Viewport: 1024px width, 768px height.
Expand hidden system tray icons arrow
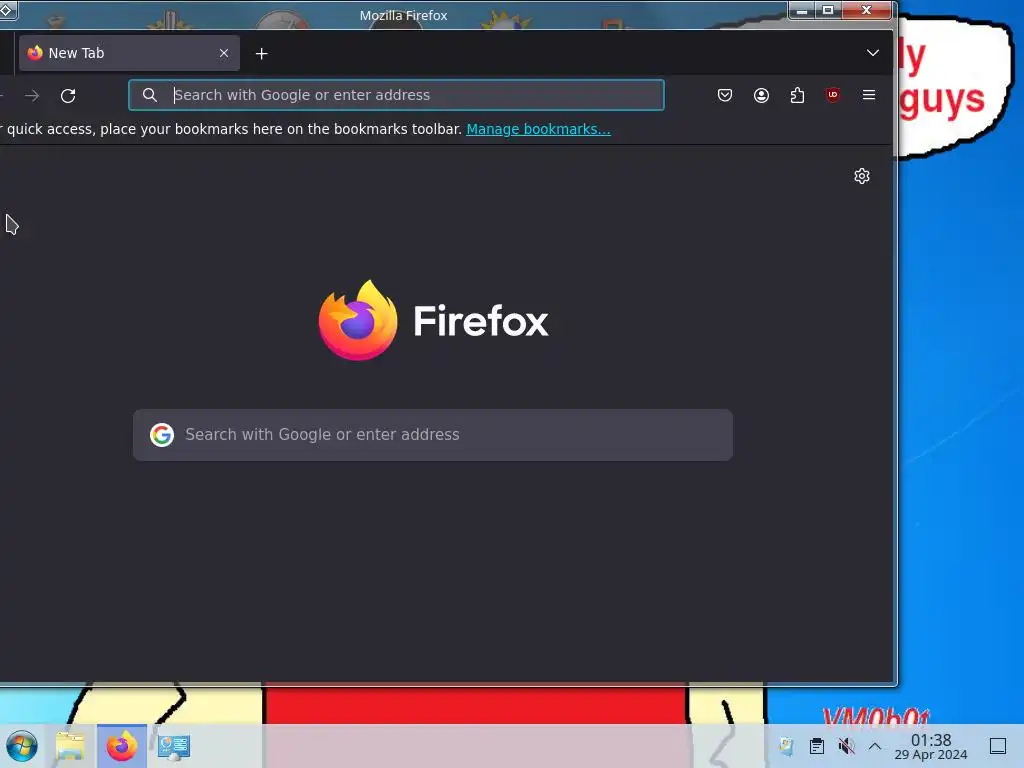click(x=875, y=746)
